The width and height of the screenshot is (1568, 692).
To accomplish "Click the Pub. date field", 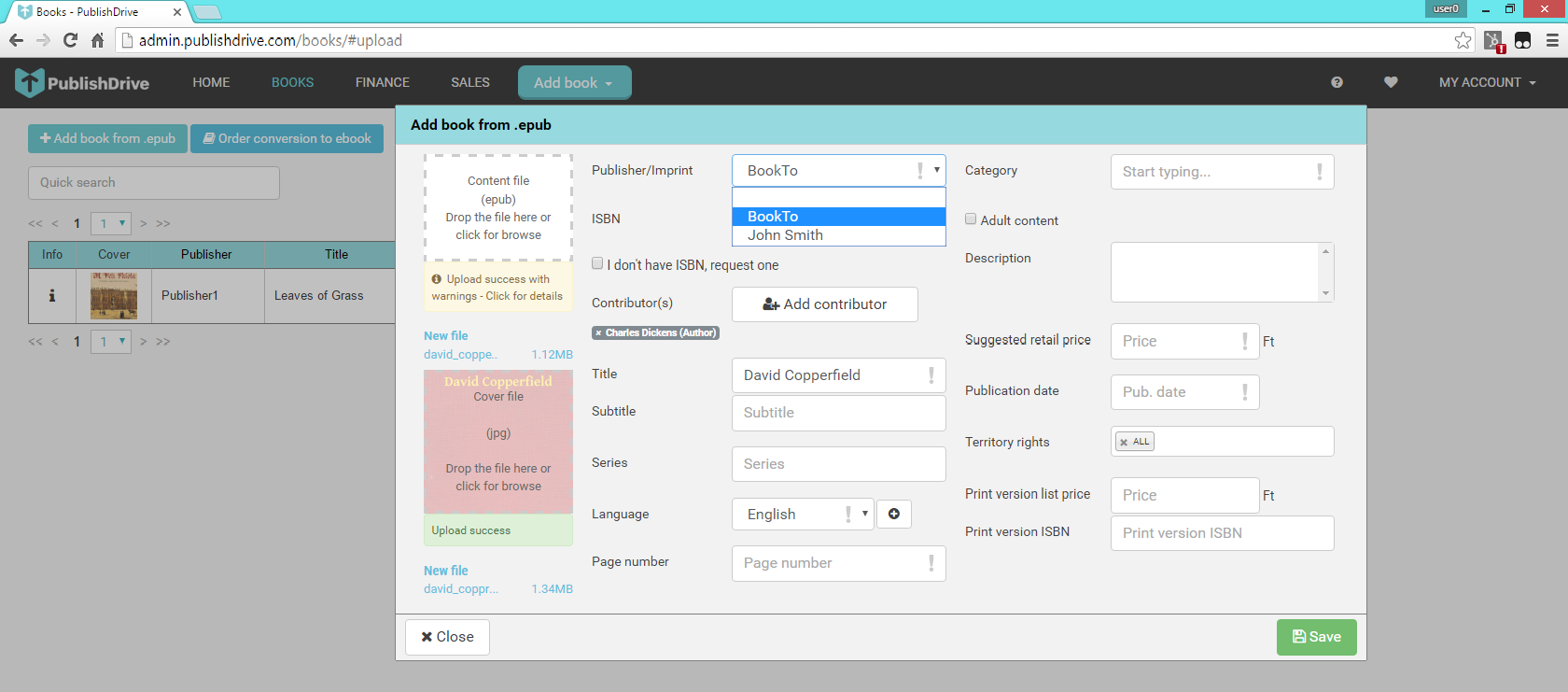I will (x=1185, y=392).
